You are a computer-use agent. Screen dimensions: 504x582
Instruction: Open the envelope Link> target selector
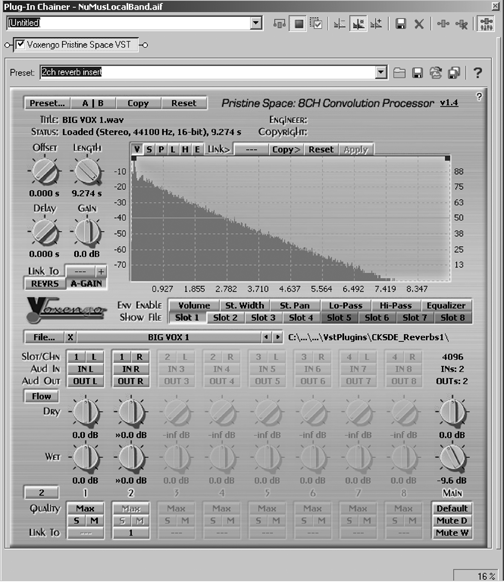[251, 150]
